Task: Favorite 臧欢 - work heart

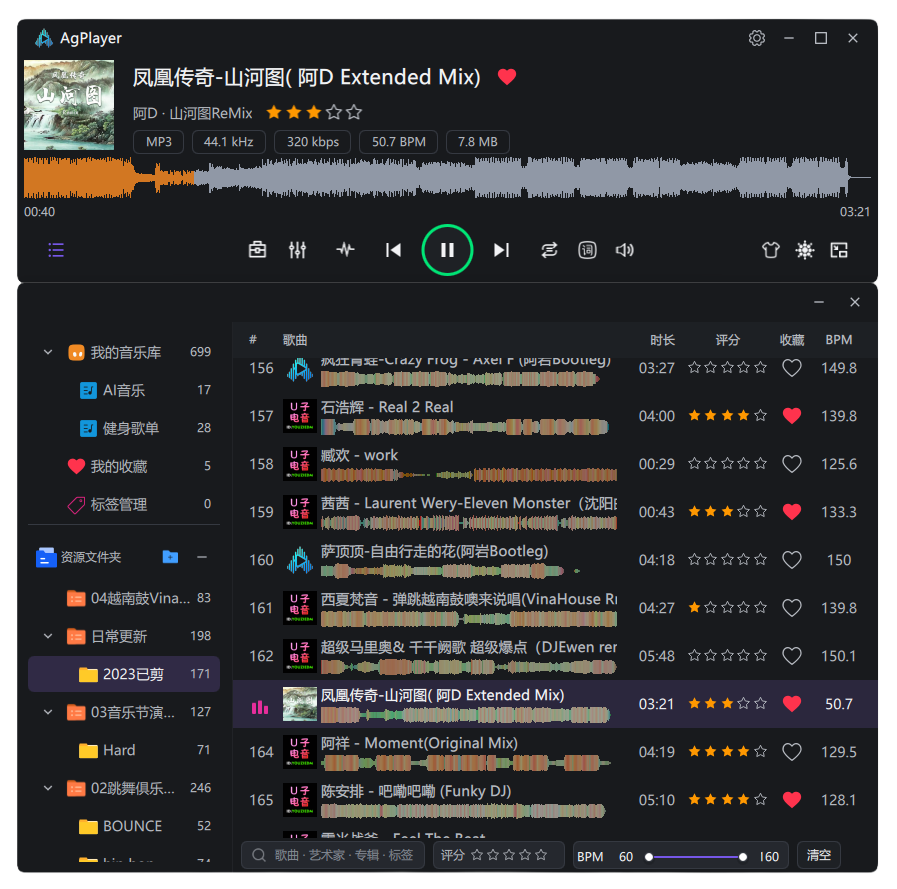Action: 792,464
